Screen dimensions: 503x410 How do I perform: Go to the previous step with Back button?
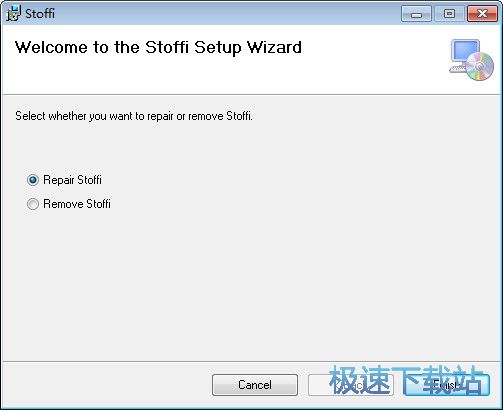351,385
